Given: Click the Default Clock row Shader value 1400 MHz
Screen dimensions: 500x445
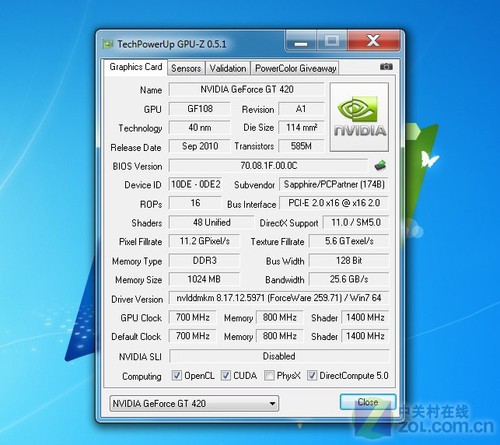Looking at the screenshot, I should click(x=365, y=336).
